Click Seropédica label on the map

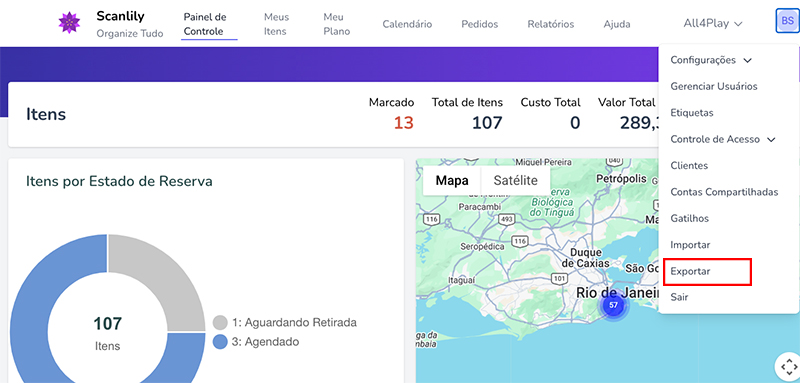point(482,246)
